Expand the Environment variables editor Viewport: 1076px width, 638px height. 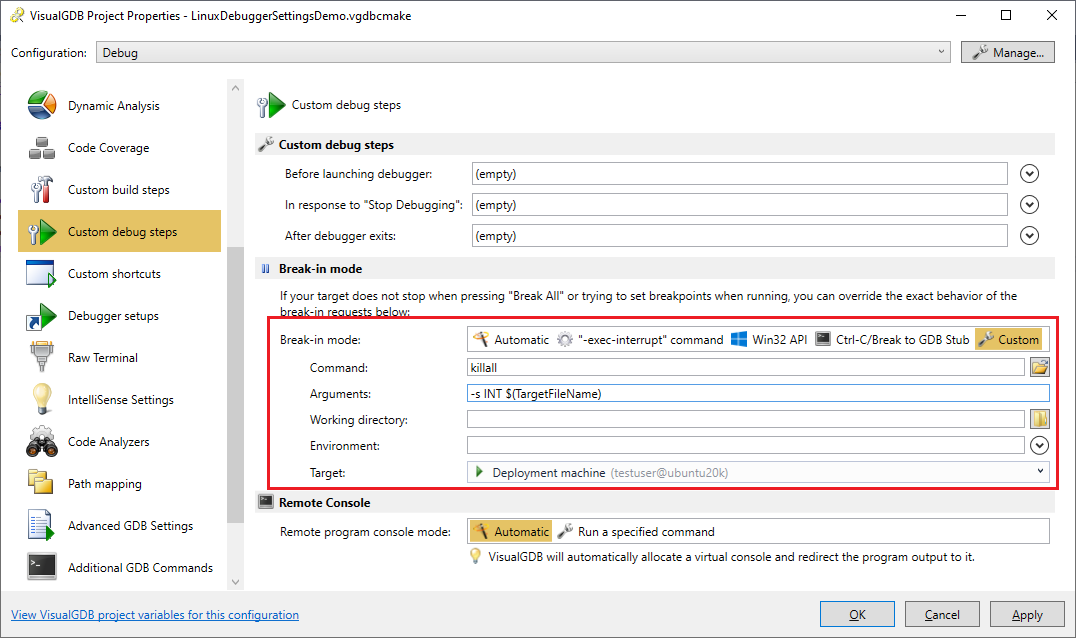pyautogui.click(x=1040, y=445)
